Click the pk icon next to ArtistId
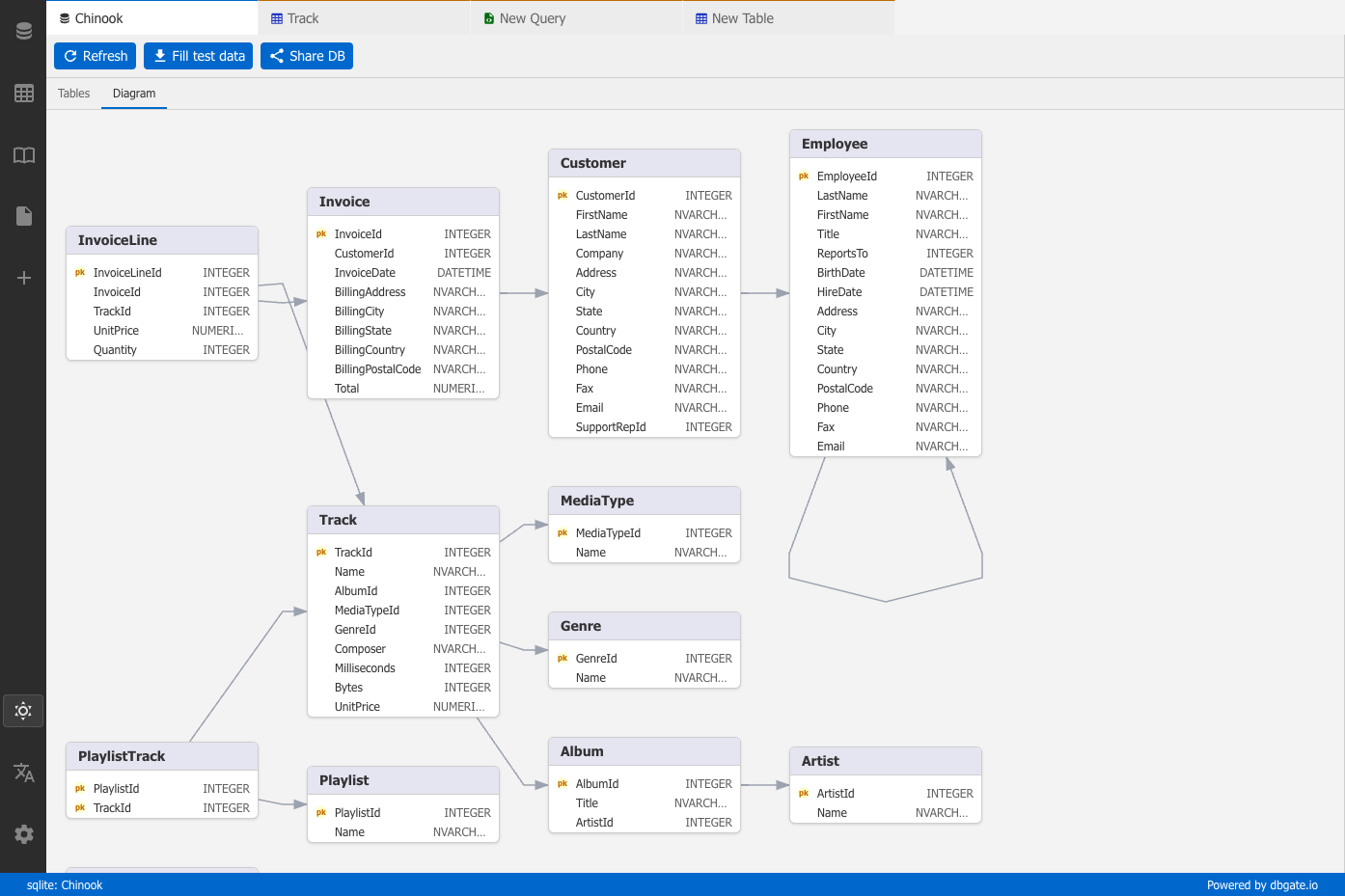This screenshot has height=896, width=1345. [x=804, y=794]
